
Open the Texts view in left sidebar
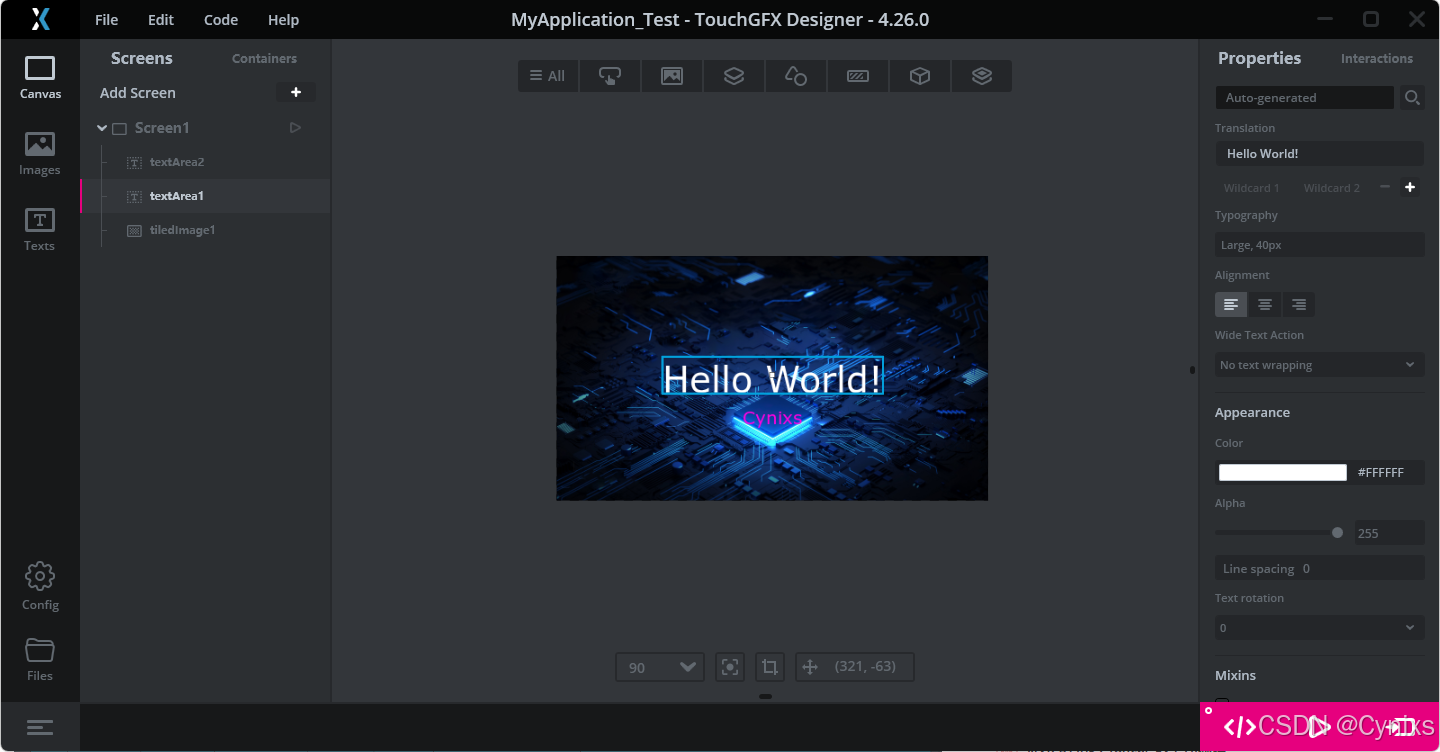(x=40, y=230)
